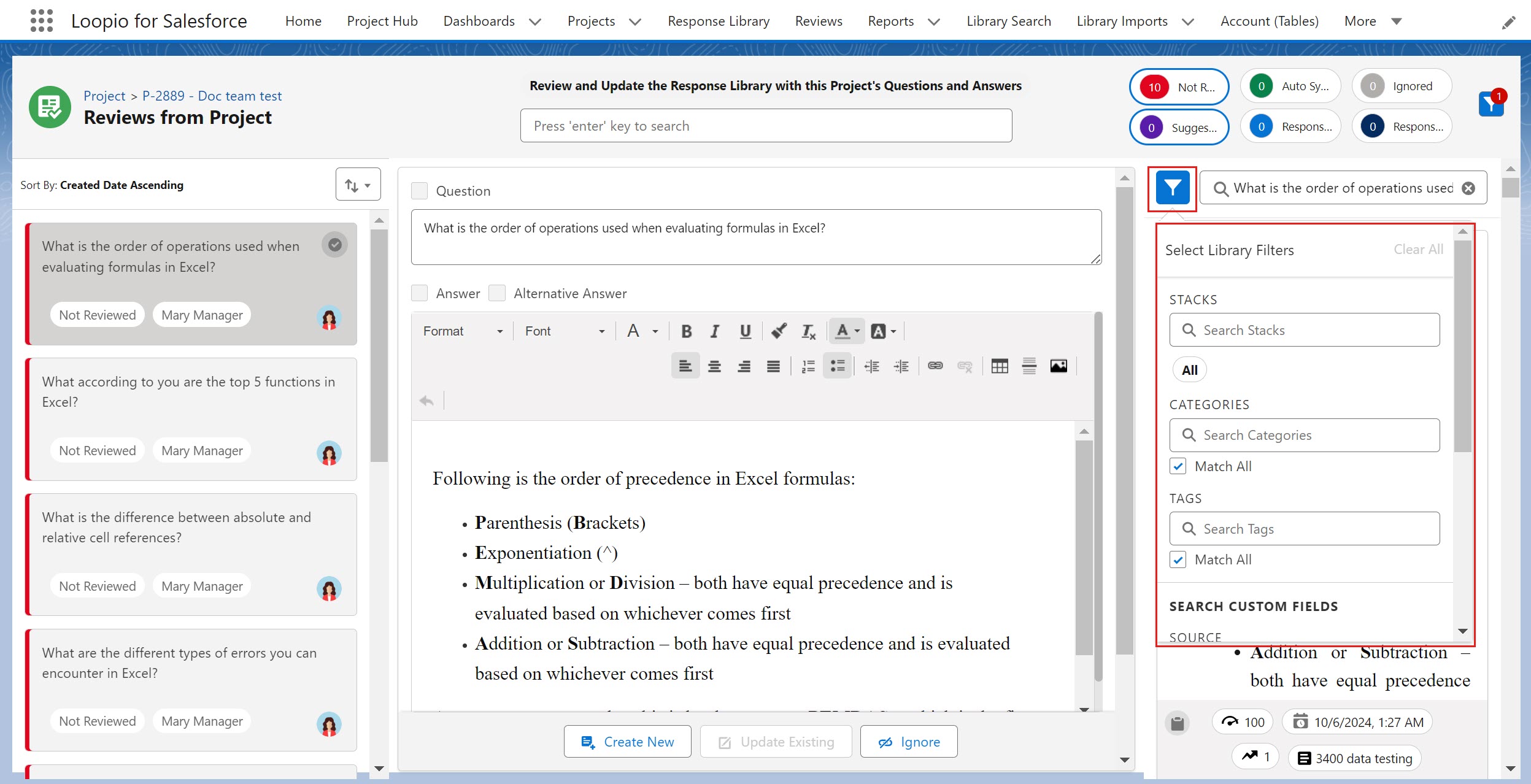Toggle bulleted list in editor

click(838, 366)
